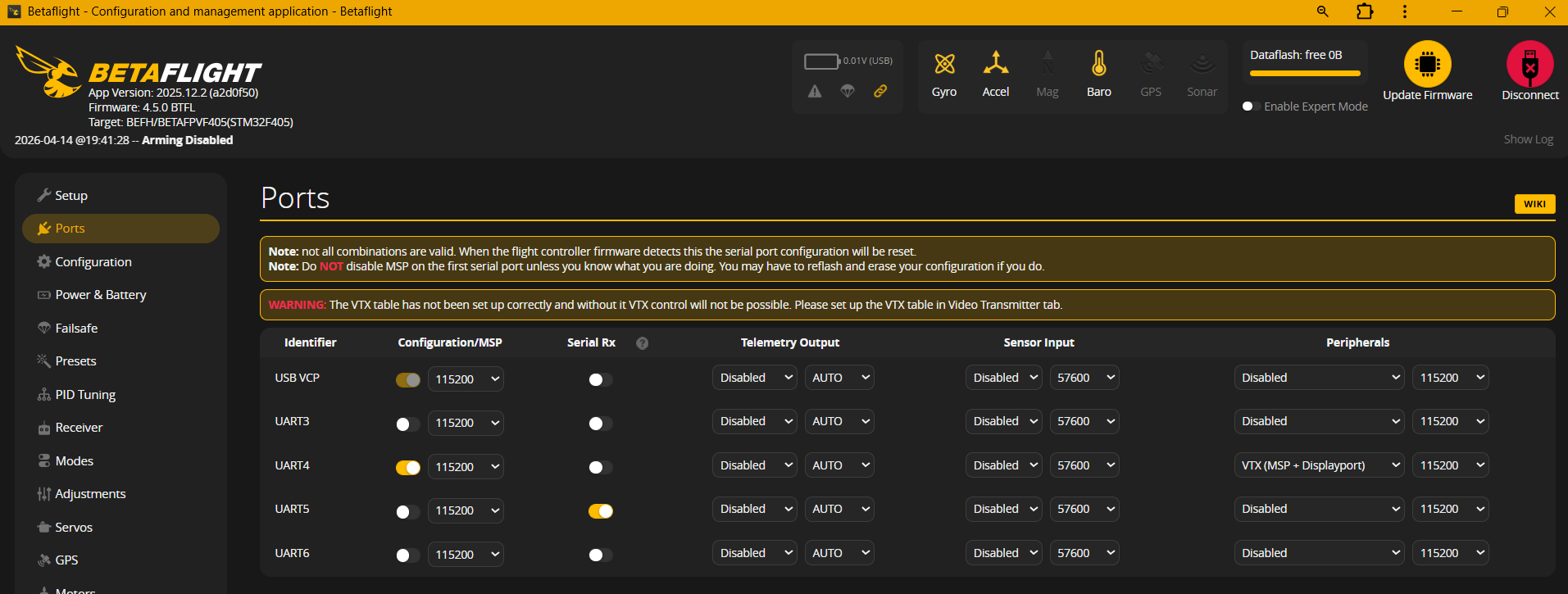The height and width of the screenshot is (594, 1568).
Task: Click the Baro thermometer icon
Action: point(1098,64)
